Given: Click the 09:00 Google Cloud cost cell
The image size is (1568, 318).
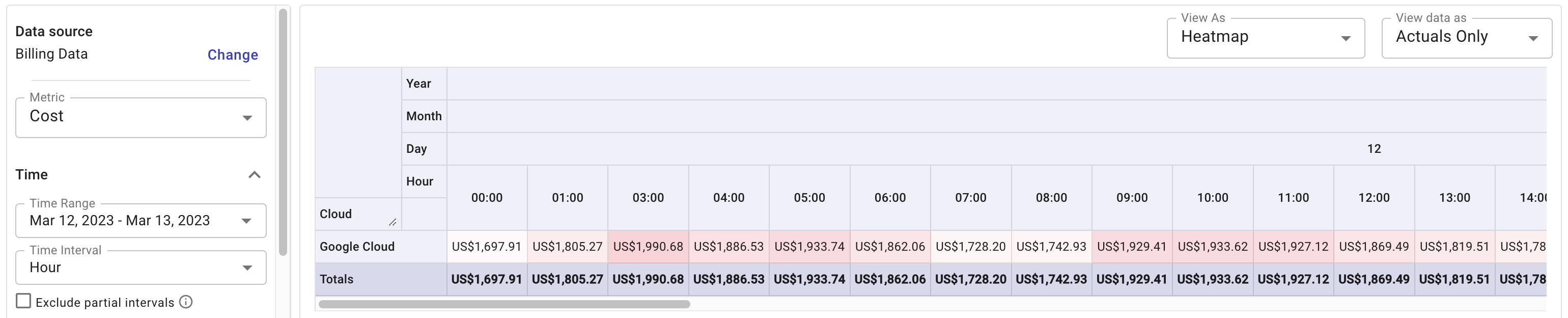Looking at the screenshot, I should point(1132,247).
